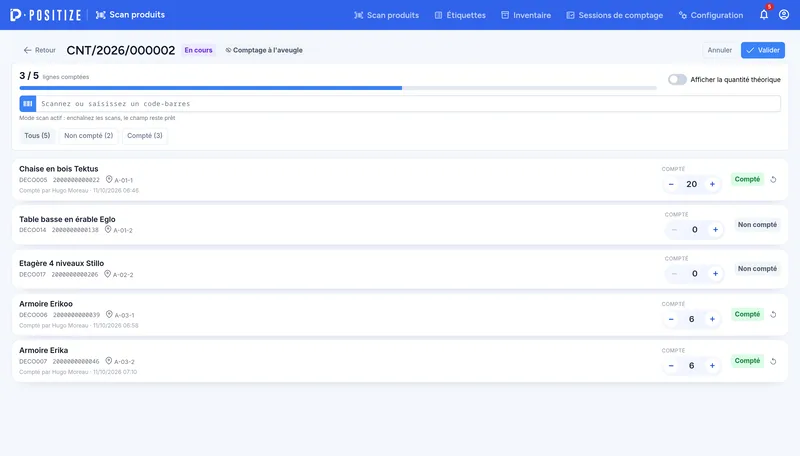Click Non compté badge for Table basse Eglo

coord(757,224)
